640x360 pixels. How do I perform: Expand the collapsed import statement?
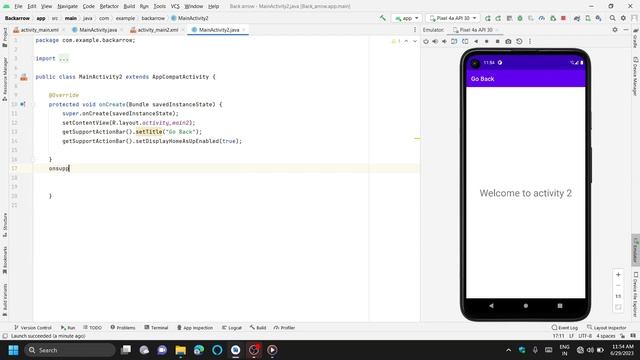64,59
